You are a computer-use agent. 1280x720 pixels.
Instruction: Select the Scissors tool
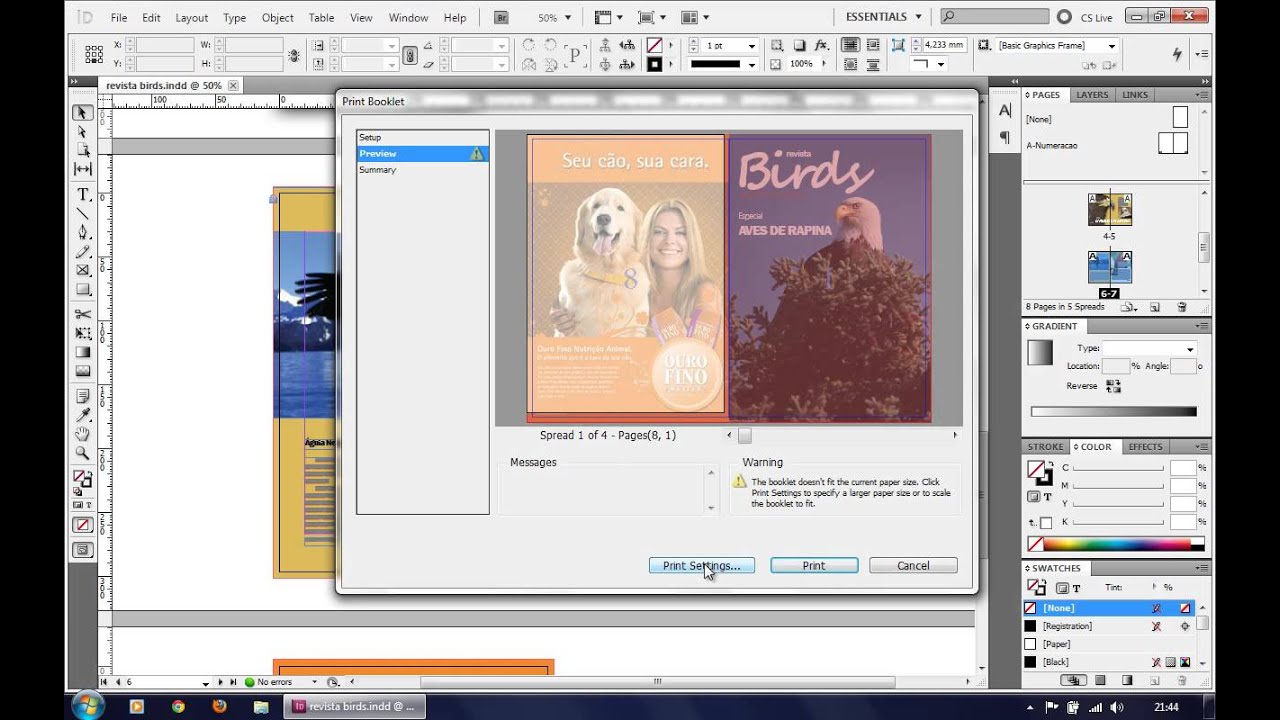(x=83, y=314)
